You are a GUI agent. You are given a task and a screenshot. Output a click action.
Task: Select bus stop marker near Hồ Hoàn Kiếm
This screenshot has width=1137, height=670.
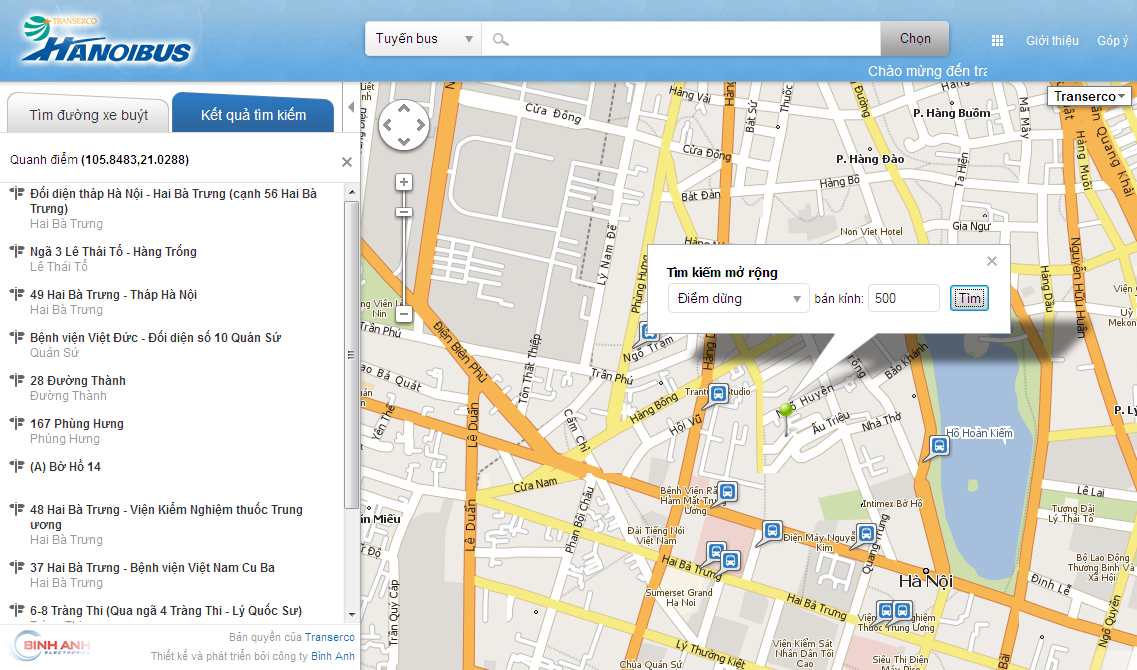(x=938, y=445)
